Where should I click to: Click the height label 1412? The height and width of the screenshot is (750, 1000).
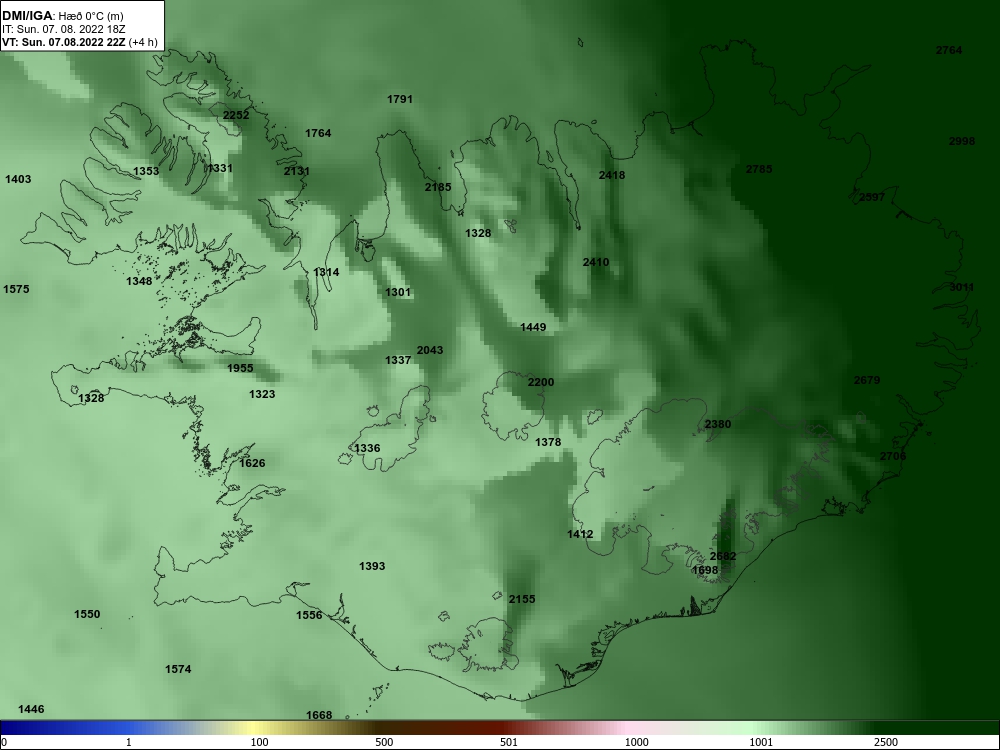[580, 534]
